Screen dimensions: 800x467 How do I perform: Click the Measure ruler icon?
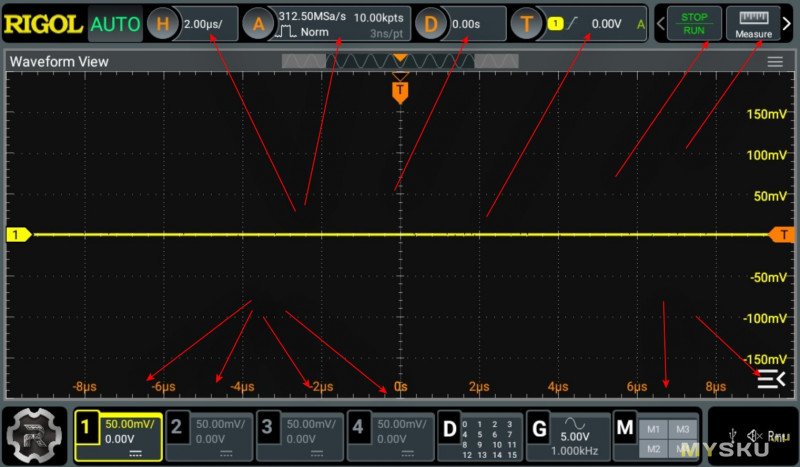click(753, 24)
